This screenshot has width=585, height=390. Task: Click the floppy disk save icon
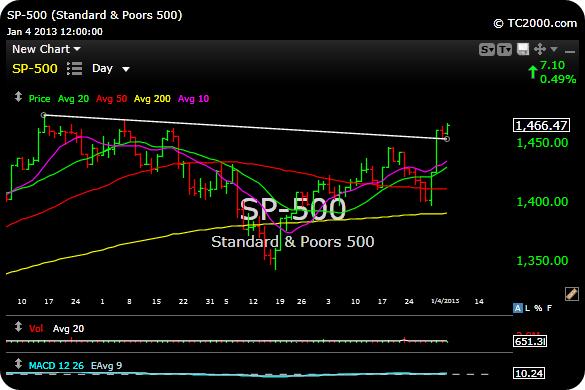tap(523, 49)
